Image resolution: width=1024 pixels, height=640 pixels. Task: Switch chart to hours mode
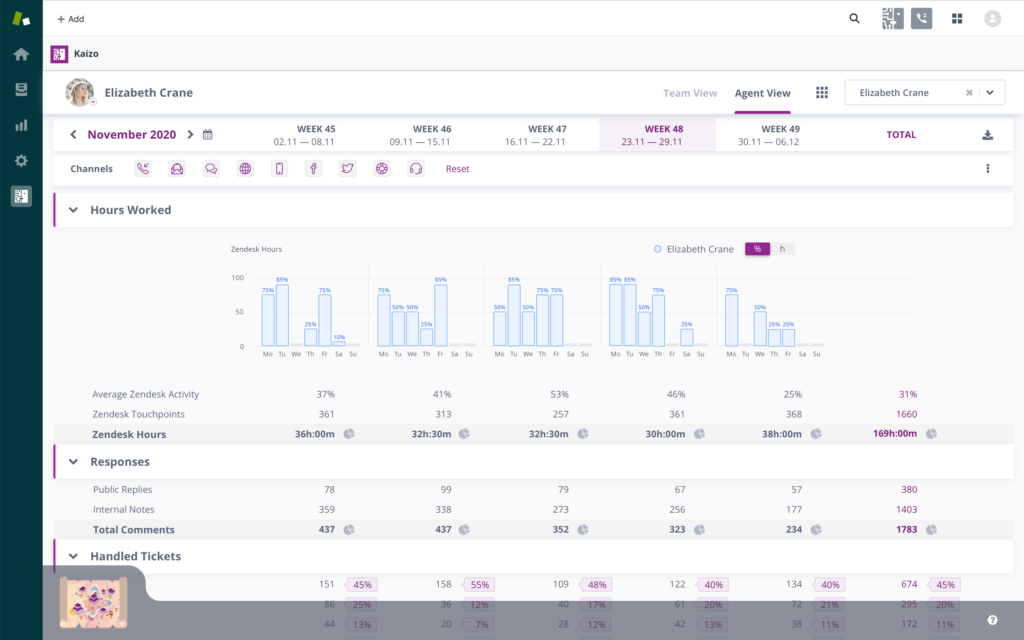click(x=782, y=249)
